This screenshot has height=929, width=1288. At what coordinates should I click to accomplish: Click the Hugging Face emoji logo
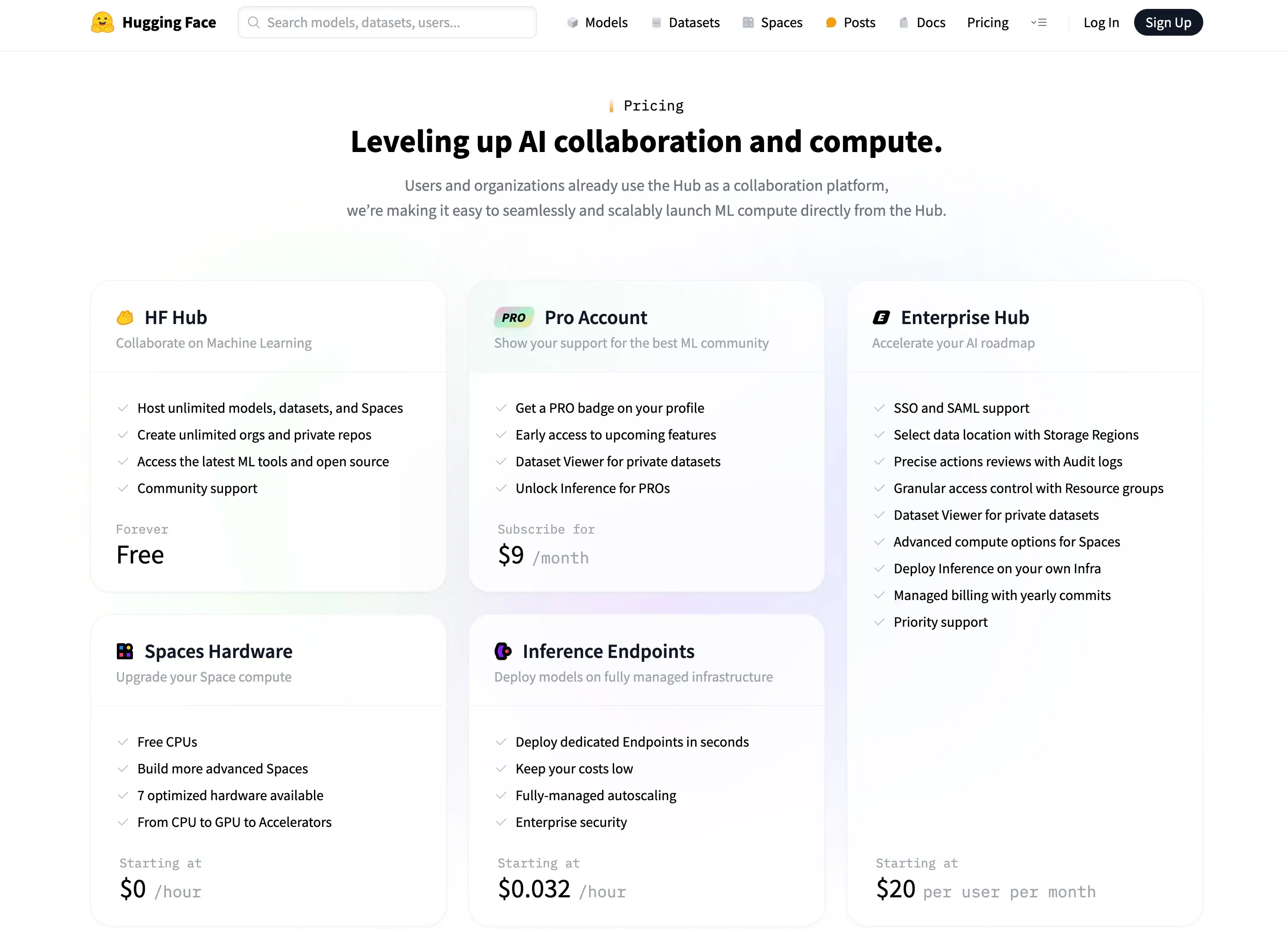coord(102,23)
